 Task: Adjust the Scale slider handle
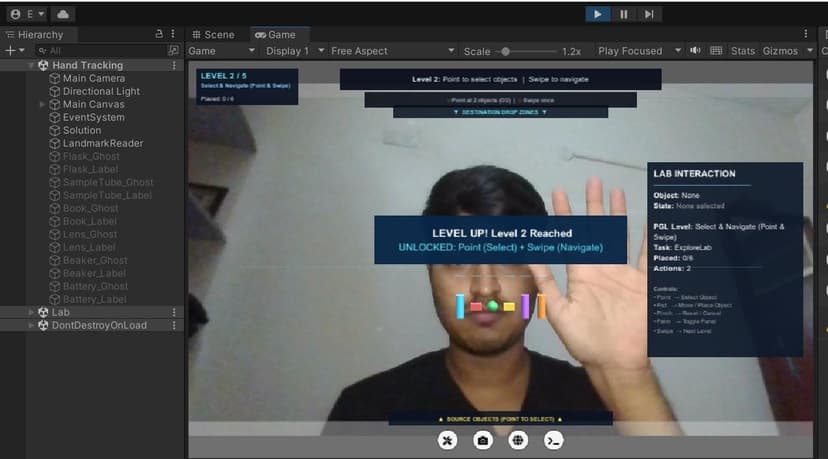(x=505, y=51)
